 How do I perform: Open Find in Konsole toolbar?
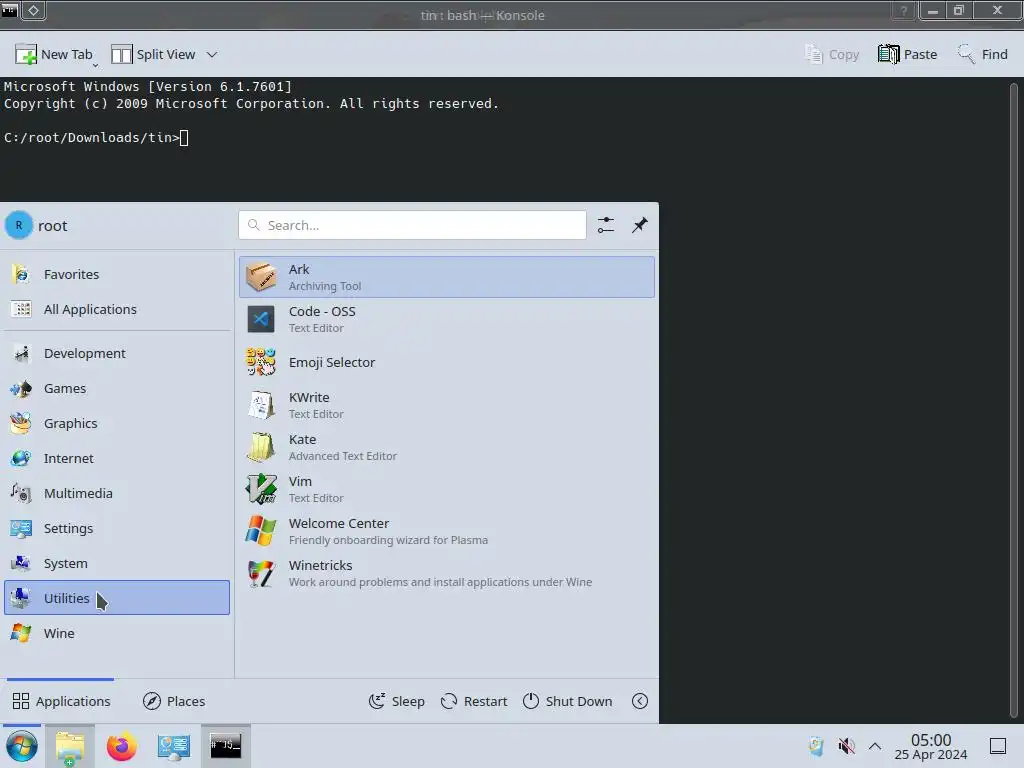point(982,54)
